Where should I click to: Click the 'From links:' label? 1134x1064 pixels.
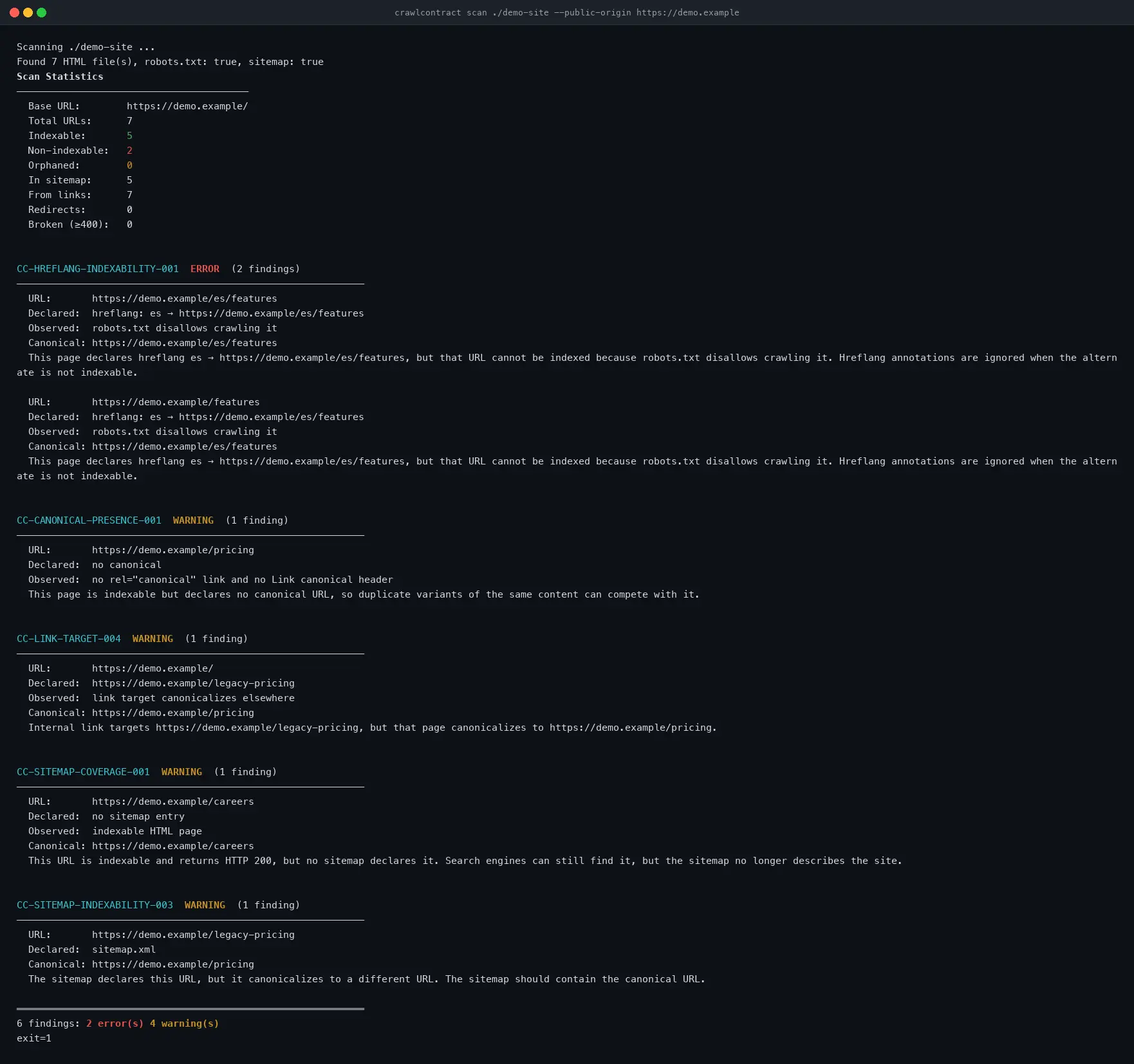click(x=60, y=195)
